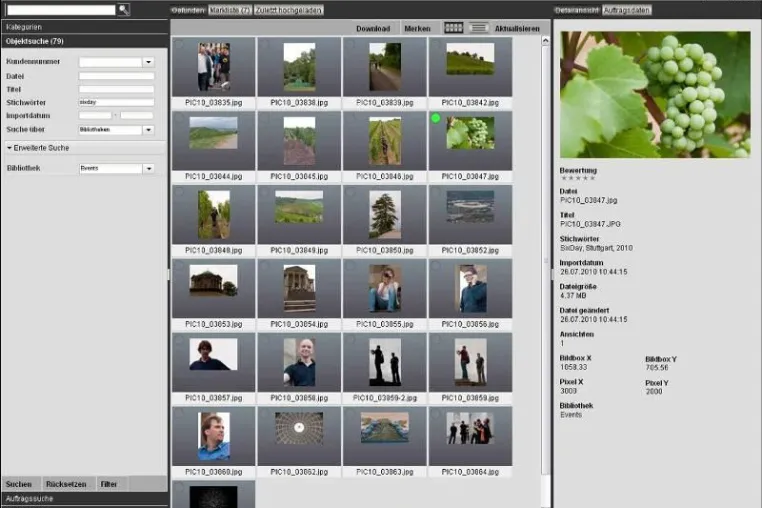Focus the top search text field
Screen dimensions: 762x508
(61, 9)
